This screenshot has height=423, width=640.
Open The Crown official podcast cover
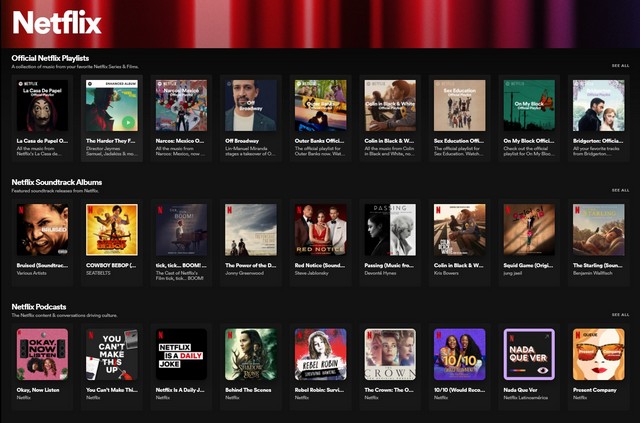(x=390, y=354)
